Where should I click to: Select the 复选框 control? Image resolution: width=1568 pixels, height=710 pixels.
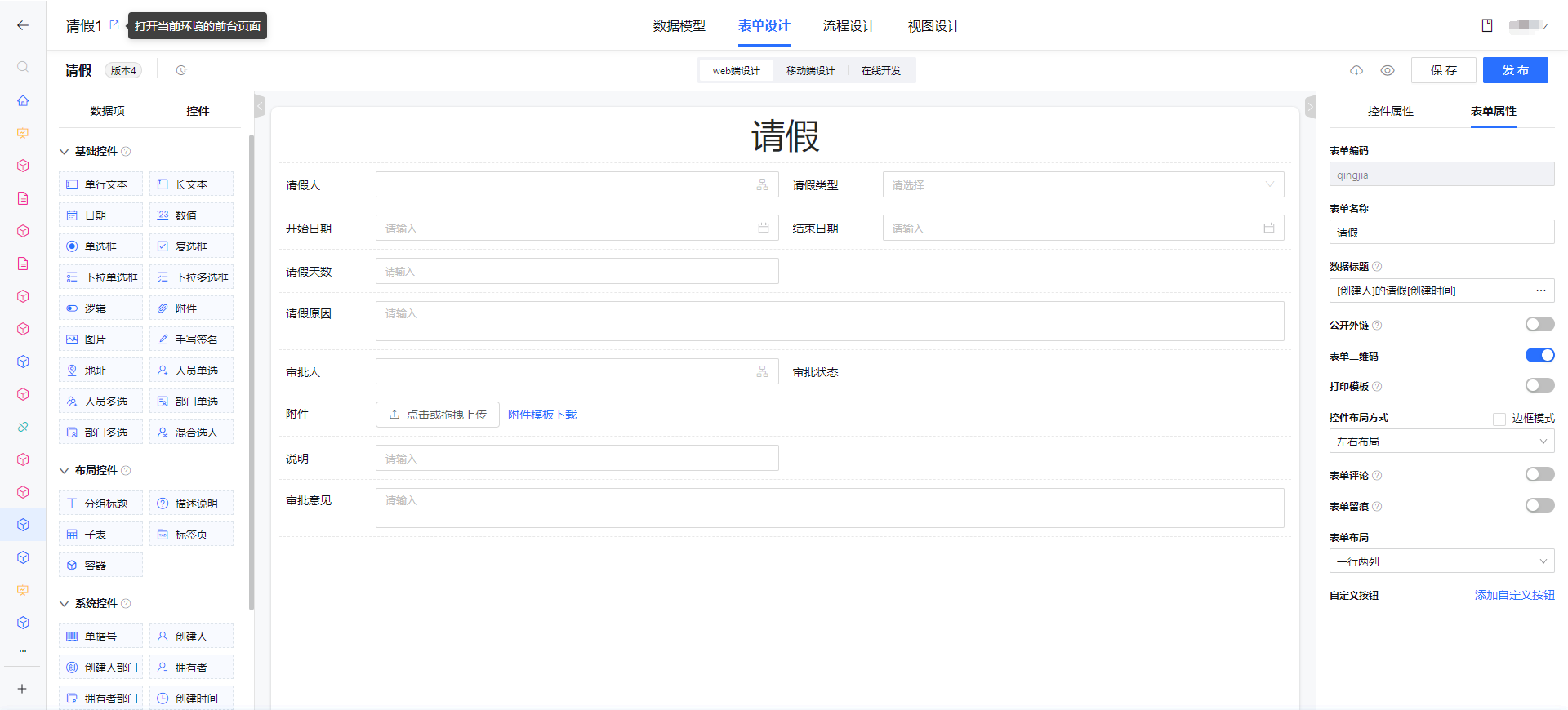[191, 246]
